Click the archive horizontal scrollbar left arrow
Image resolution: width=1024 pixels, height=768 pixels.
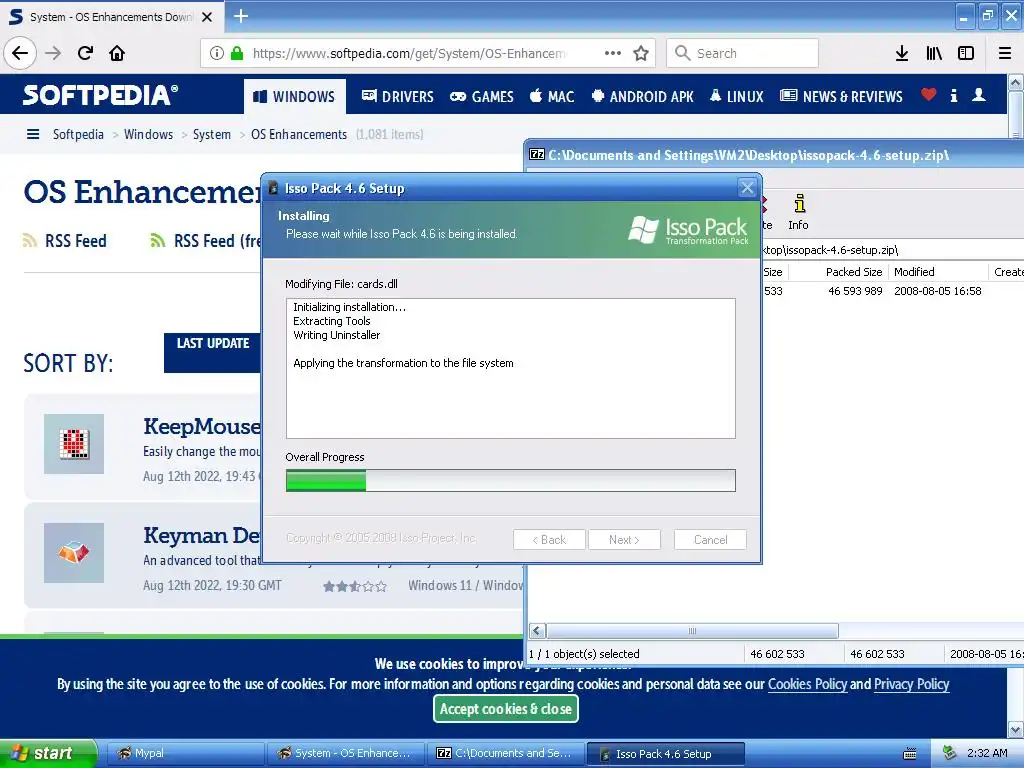coord(537,631)
